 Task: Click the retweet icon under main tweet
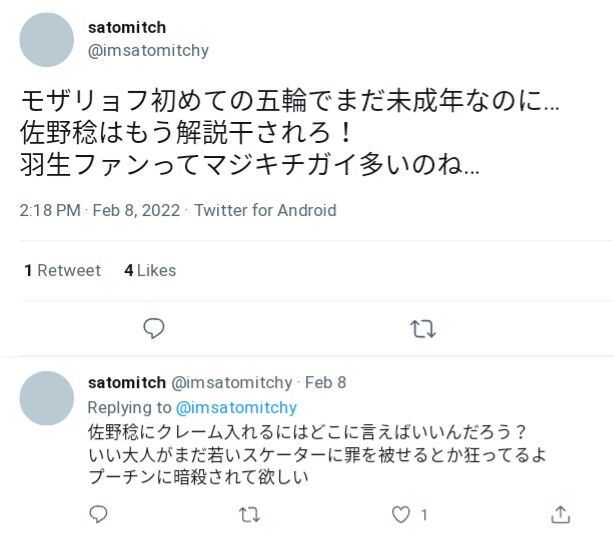(423, 329)
